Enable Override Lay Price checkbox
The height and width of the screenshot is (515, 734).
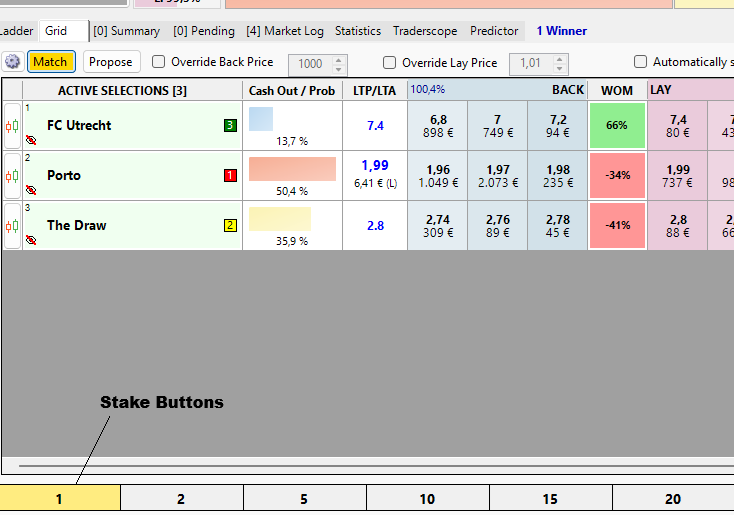(x=390, y=62)
